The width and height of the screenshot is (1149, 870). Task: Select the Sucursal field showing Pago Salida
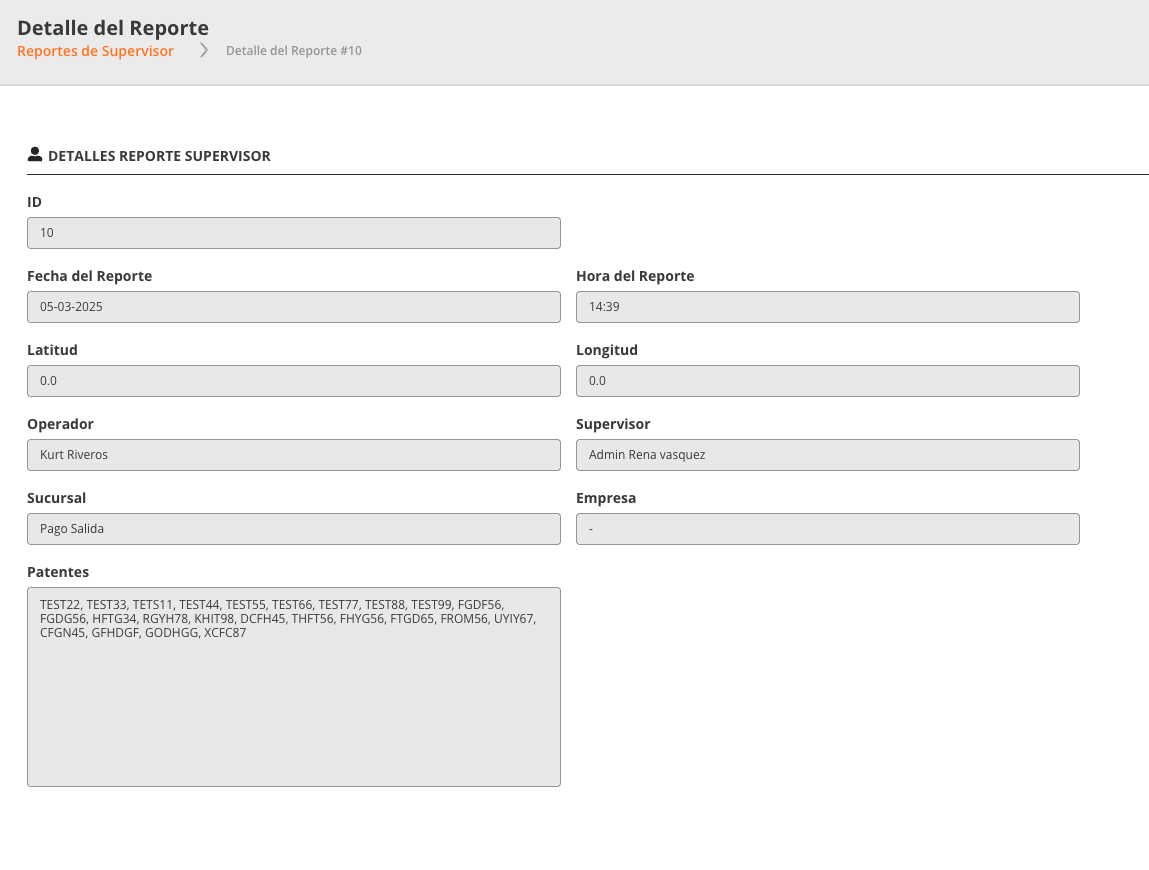[x=293, y=529]
